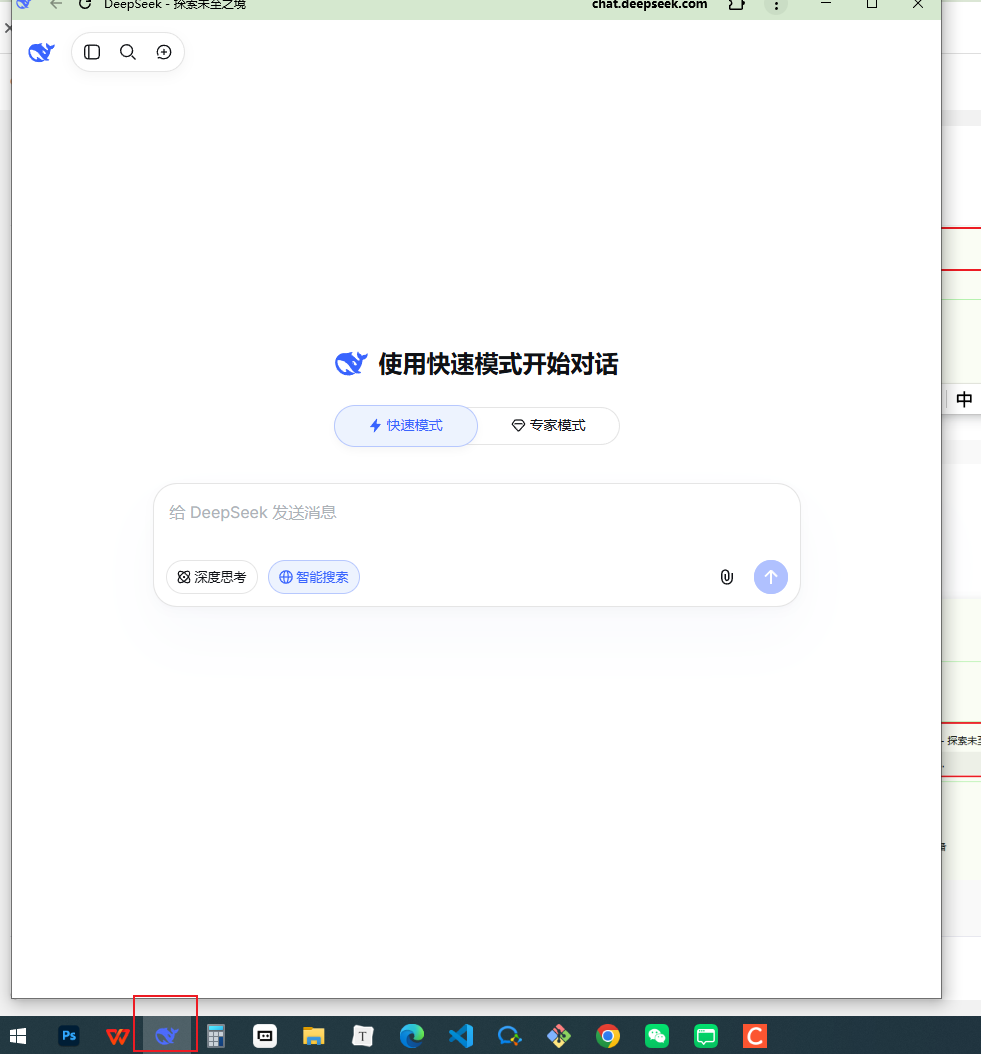Switch to 专家模式 expert mode tab
The image size is (981, 1054).
(x=549, y=425)
